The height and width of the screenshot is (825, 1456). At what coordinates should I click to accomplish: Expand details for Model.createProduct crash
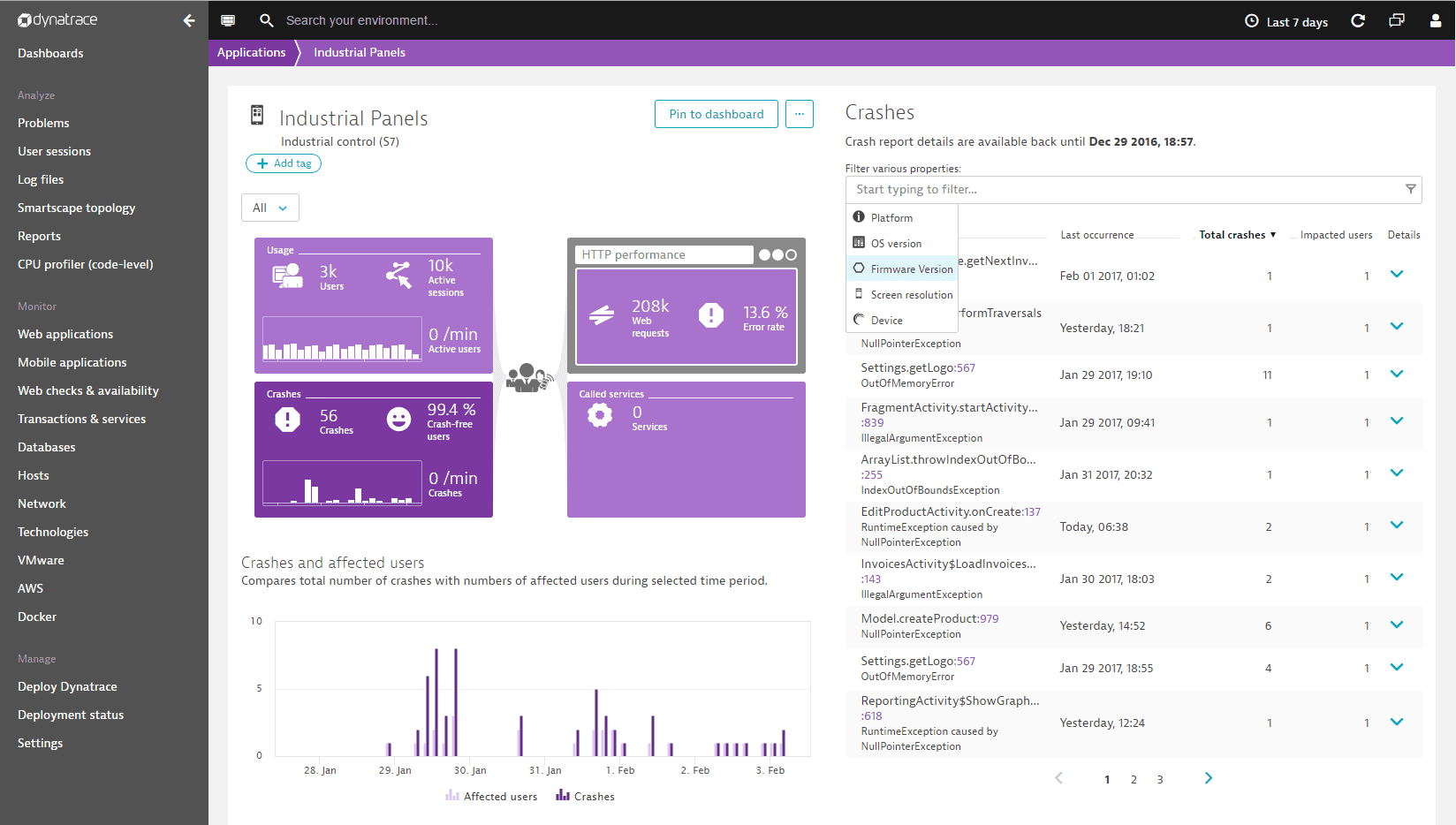(1397, 625)
